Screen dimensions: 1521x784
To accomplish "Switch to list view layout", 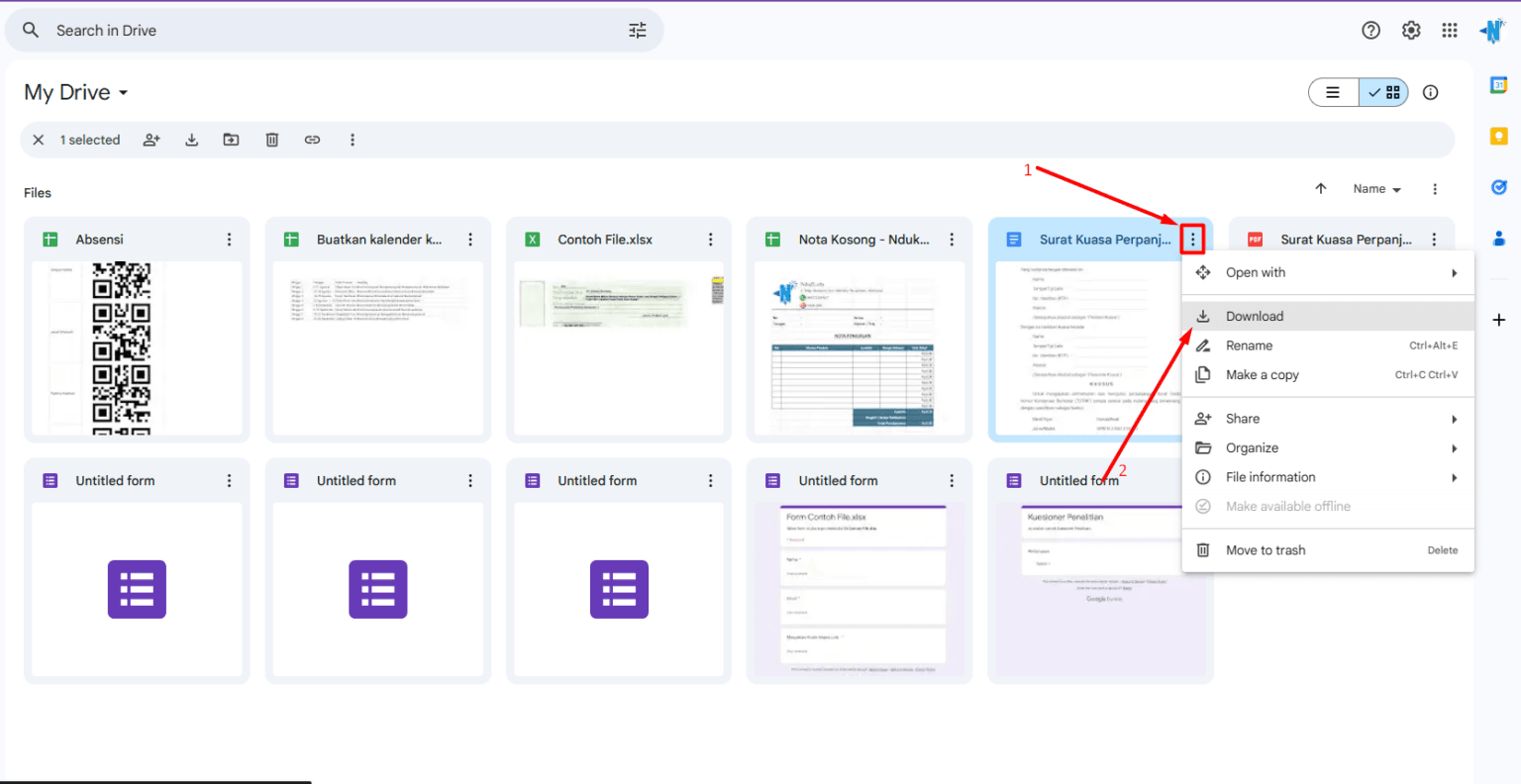I will pyautogui.click(x=1333, y=92).
